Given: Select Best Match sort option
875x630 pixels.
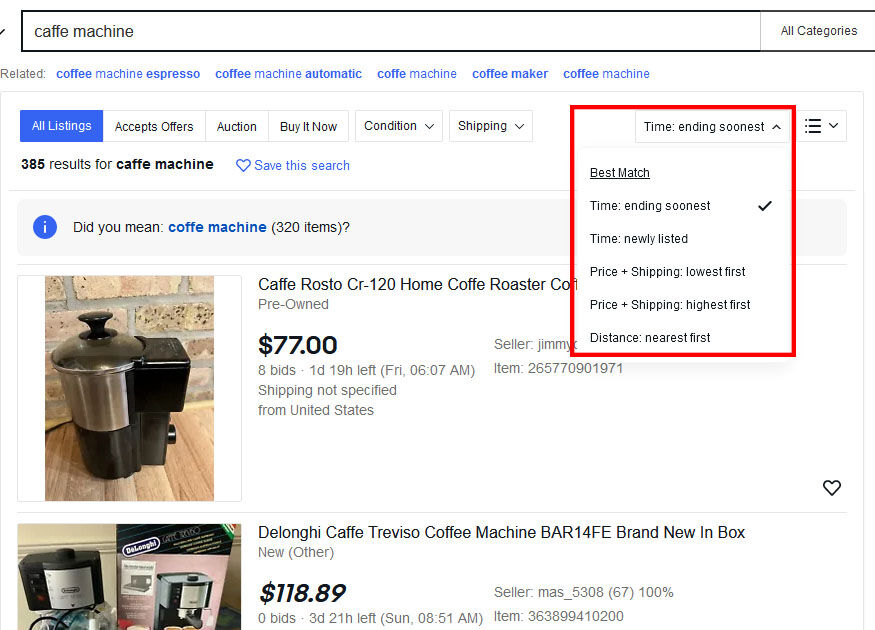Looking at the screenshot, I should coord(619,173).
